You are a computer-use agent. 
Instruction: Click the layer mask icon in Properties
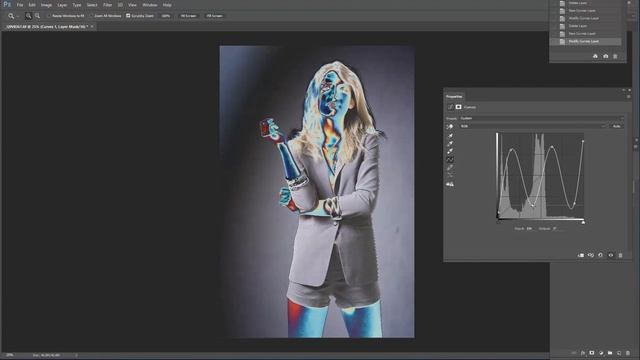pyautogui.click(x=458, y=107)
